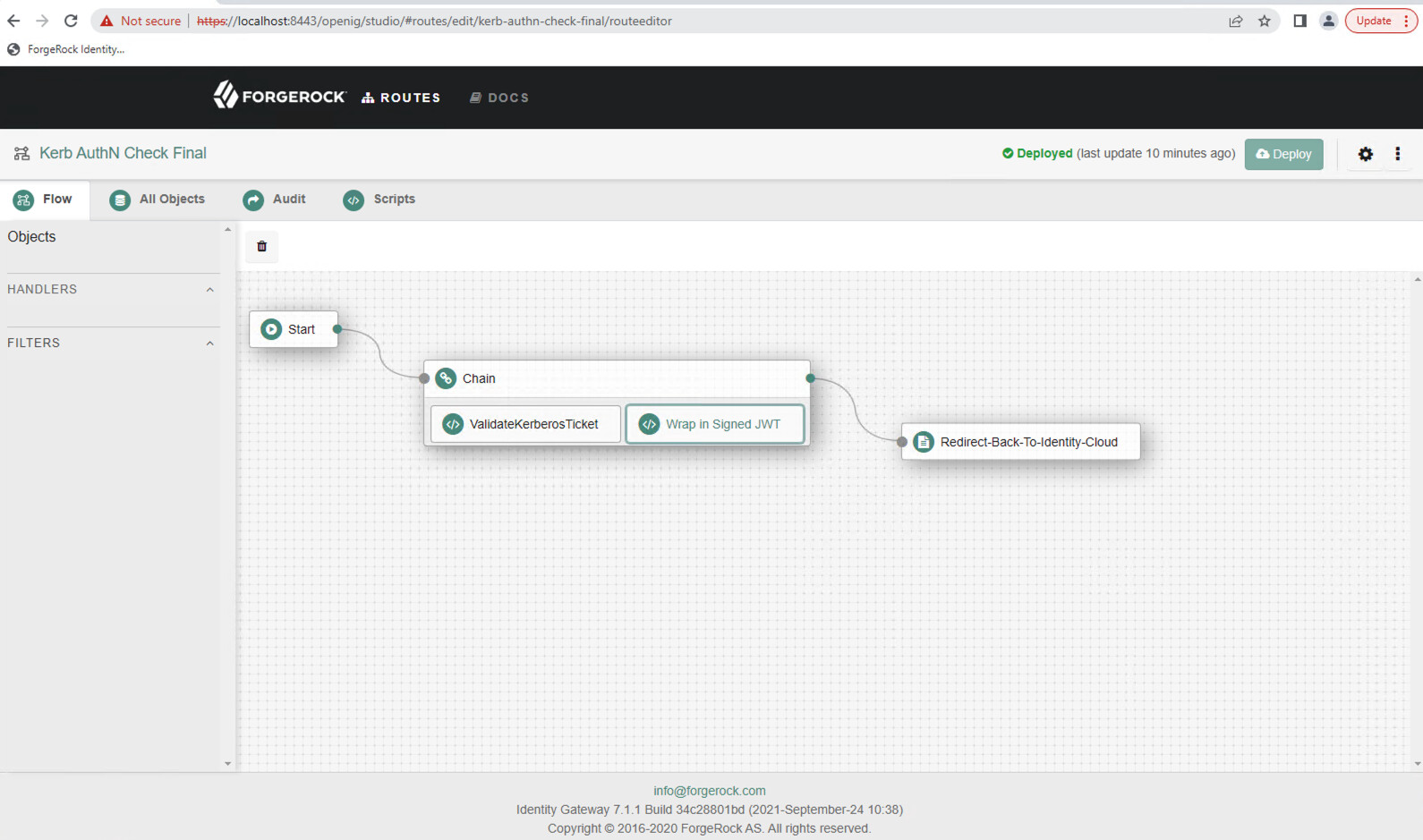Open the Routes navigation item
The image size is (1423, 840).
401,98
